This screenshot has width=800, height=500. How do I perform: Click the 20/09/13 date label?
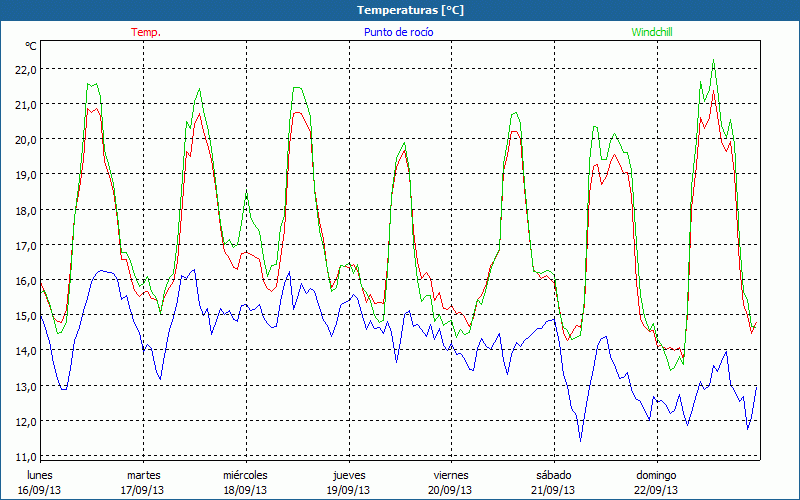[x=451, y=490]
